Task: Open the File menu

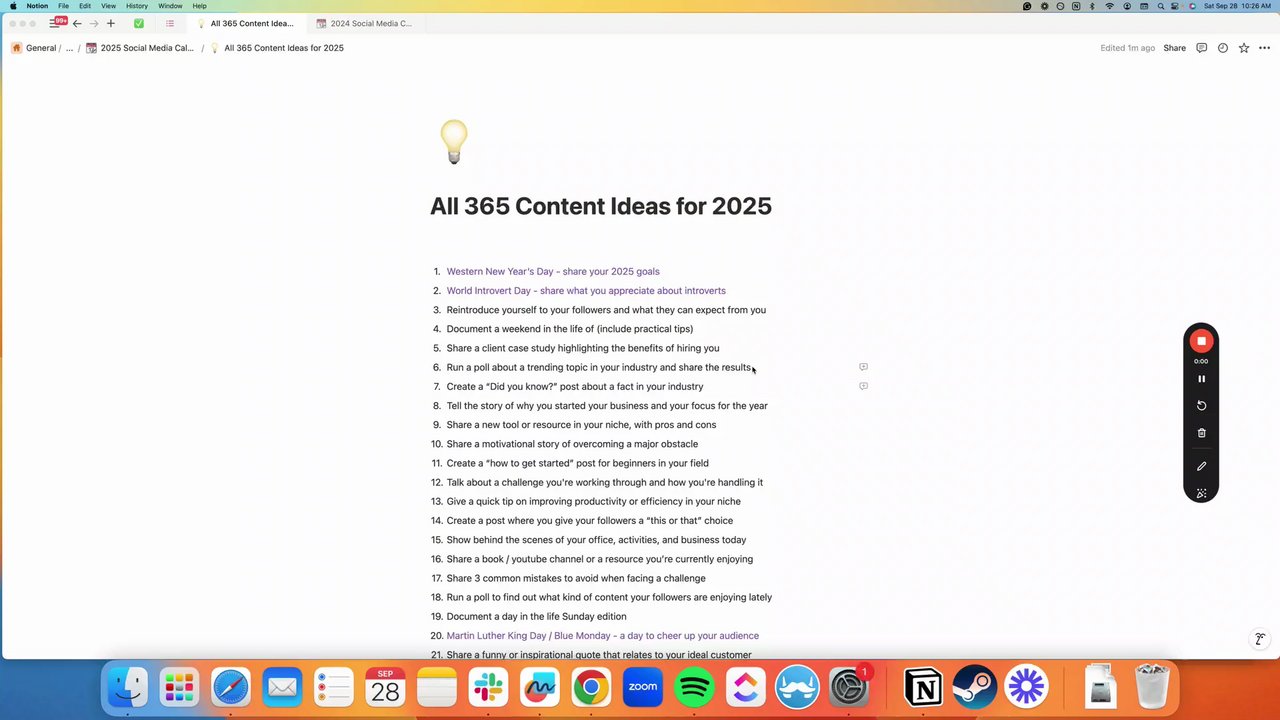Action: (63, 6)
